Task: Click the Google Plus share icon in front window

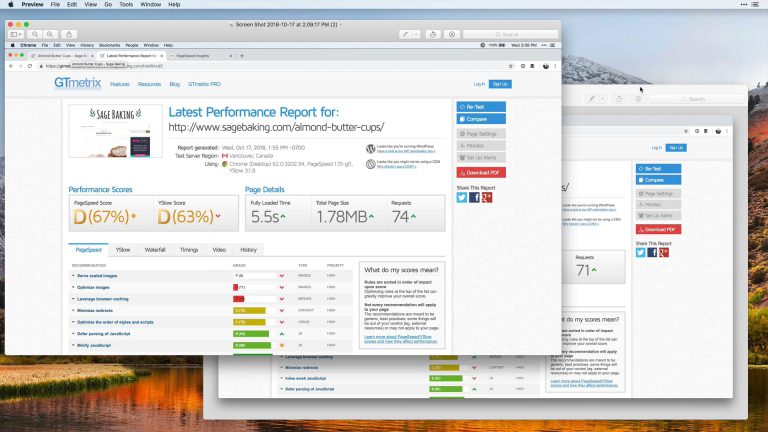Action: [486, 197]
